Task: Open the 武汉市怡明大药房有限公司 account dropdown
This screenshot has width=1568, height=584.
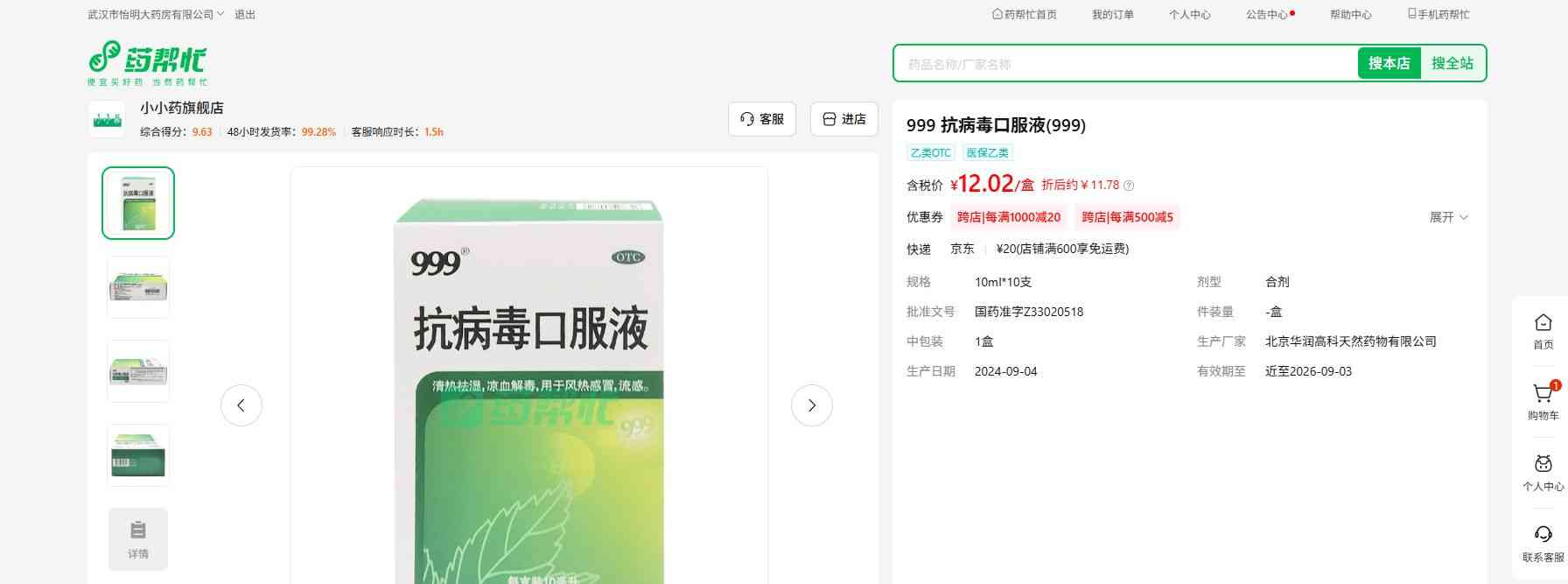Action: [x=156, y=15]
